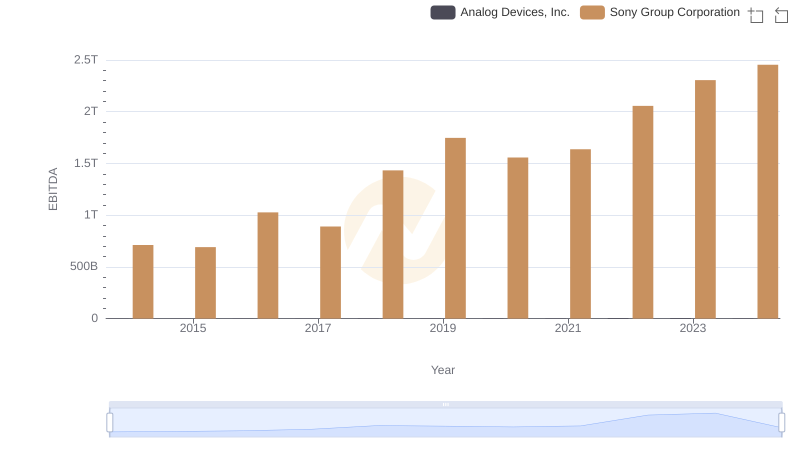
Task: Click the 0 y-axis label
Action: pos(94,318)
